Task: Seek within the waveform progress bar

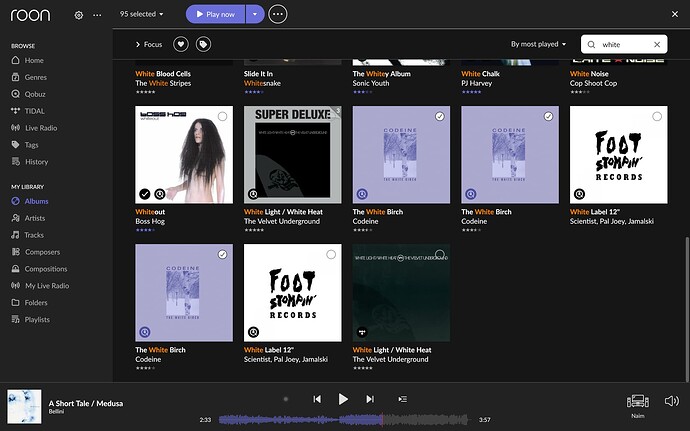Action: (x=343, y=420)
